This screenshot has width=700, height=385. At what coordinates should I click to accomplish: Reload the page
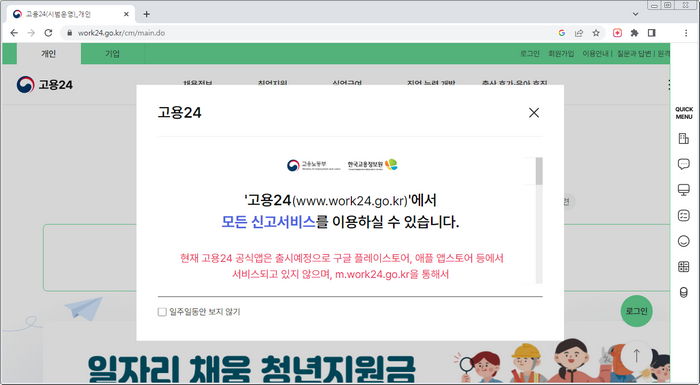point(48,33)
